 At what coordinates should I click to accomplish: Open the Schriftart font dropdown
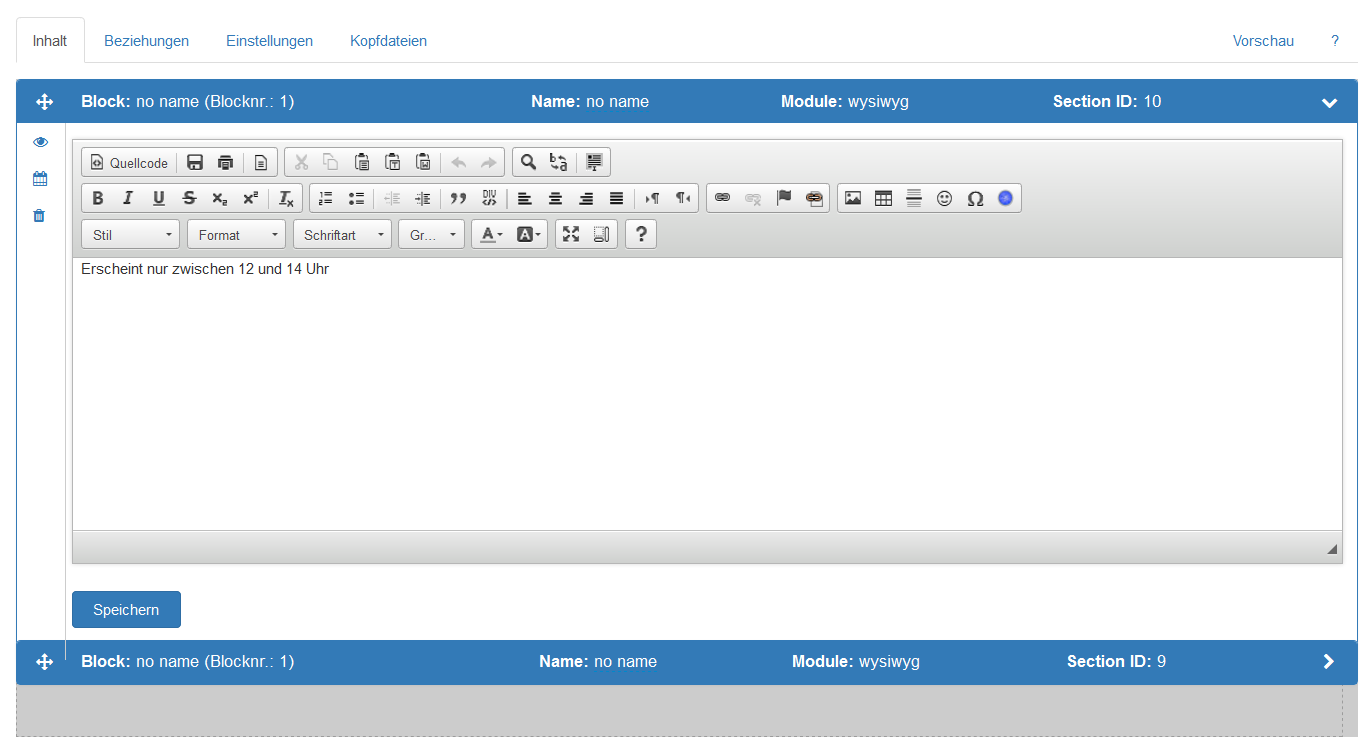(342, 235)
